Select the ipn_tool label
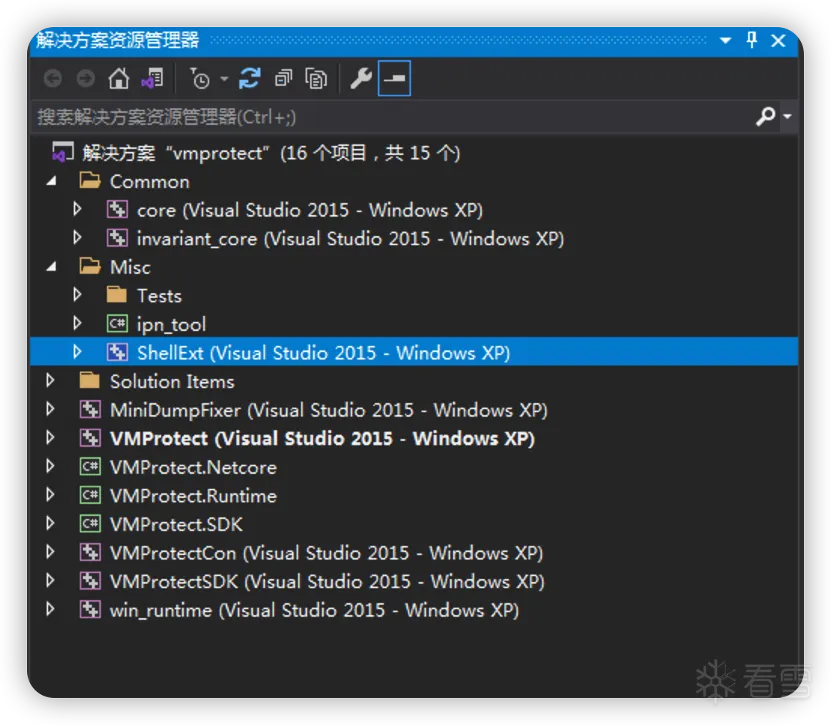 click(171, 325)
